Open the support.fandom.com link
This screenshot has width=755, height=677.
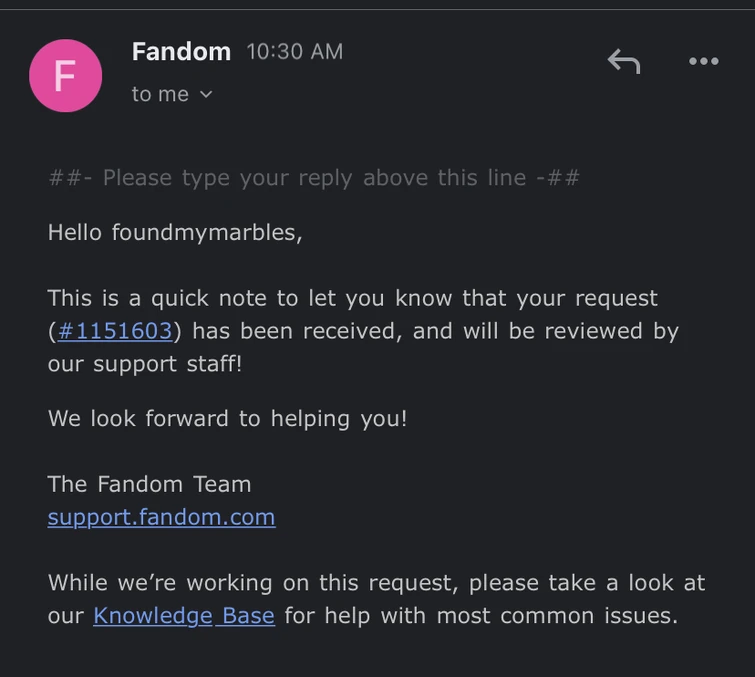pyautogui.click(x=161, y=517)
